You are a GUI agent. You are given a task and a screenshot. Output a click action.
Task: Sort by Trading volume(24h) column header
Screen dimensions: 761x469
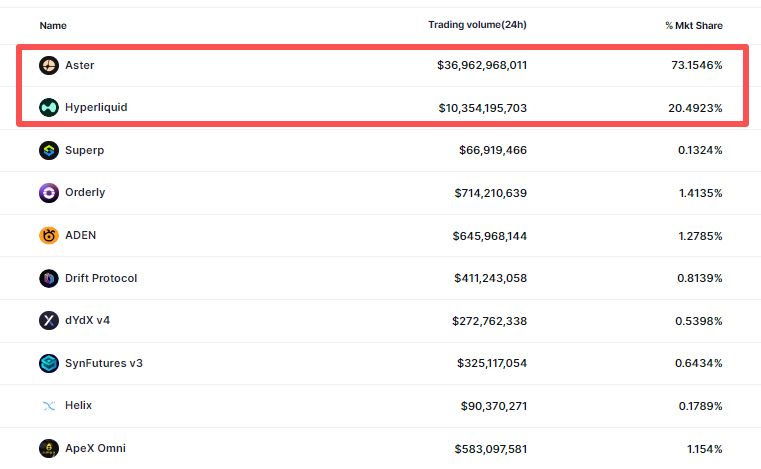[477, 25]
